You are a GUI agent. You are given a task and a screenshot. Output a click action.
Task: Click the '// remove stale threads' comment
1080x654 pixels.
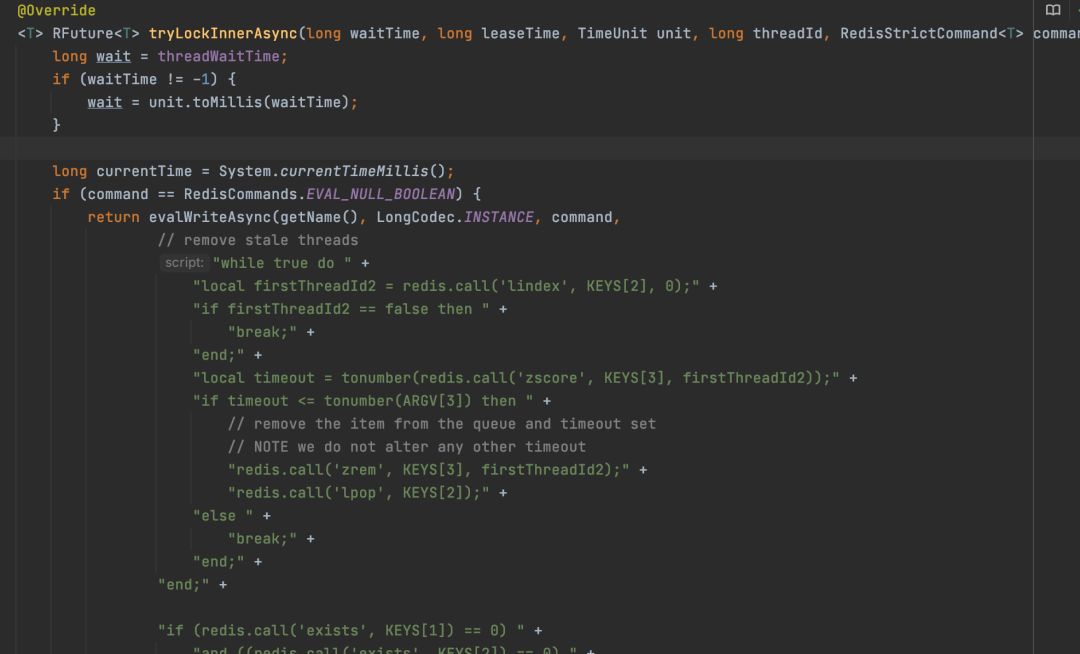coord(257,240)
